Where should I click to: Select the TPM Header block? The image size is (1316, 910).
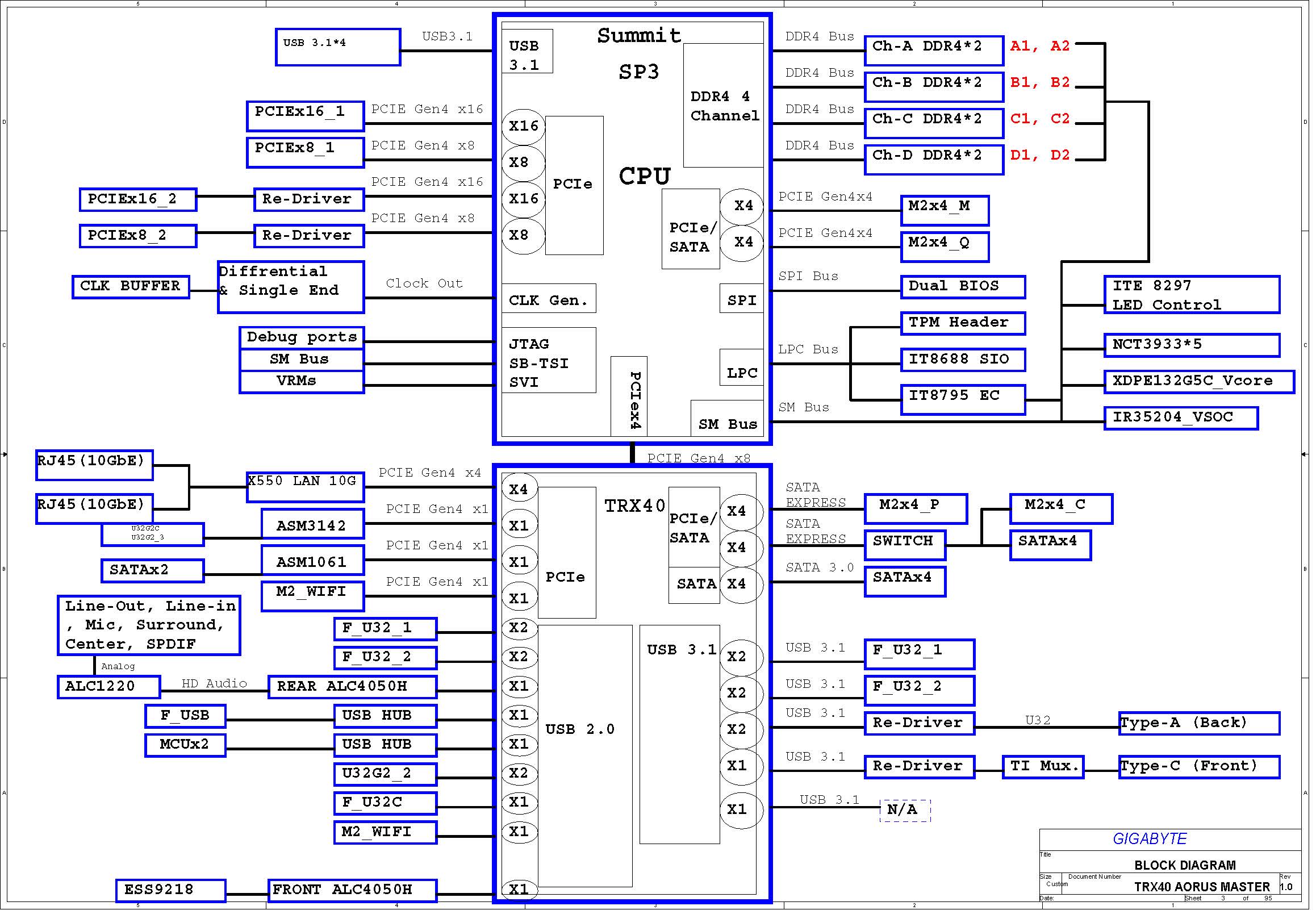[x=964, y=324]
